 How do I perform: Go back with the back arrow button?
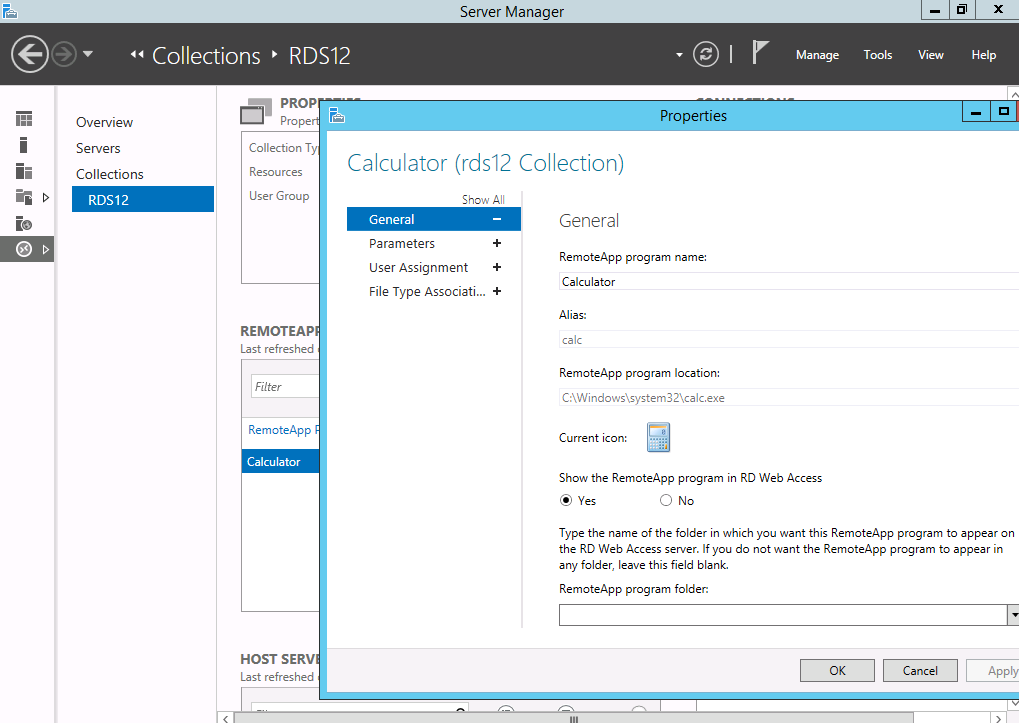coord(30,54)
